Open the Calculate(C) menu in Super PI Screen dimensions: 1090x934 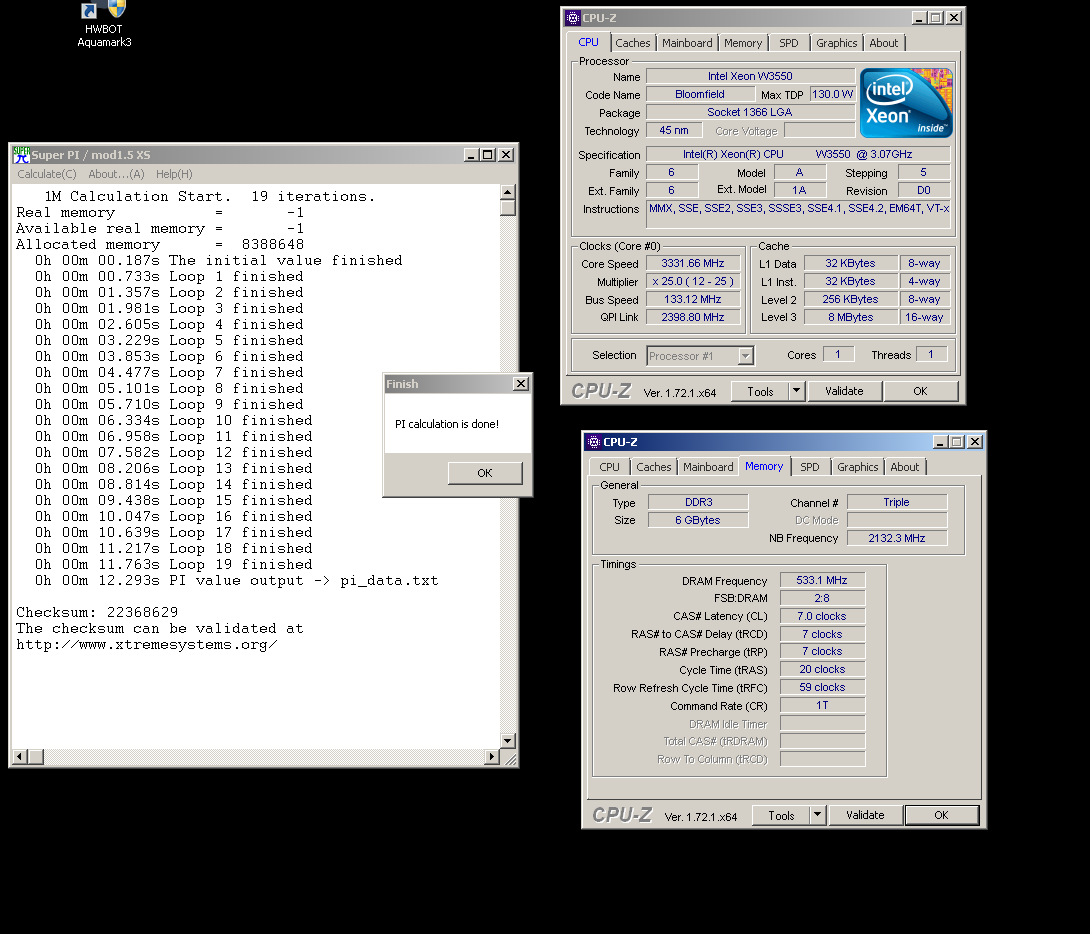coord(47,174)
